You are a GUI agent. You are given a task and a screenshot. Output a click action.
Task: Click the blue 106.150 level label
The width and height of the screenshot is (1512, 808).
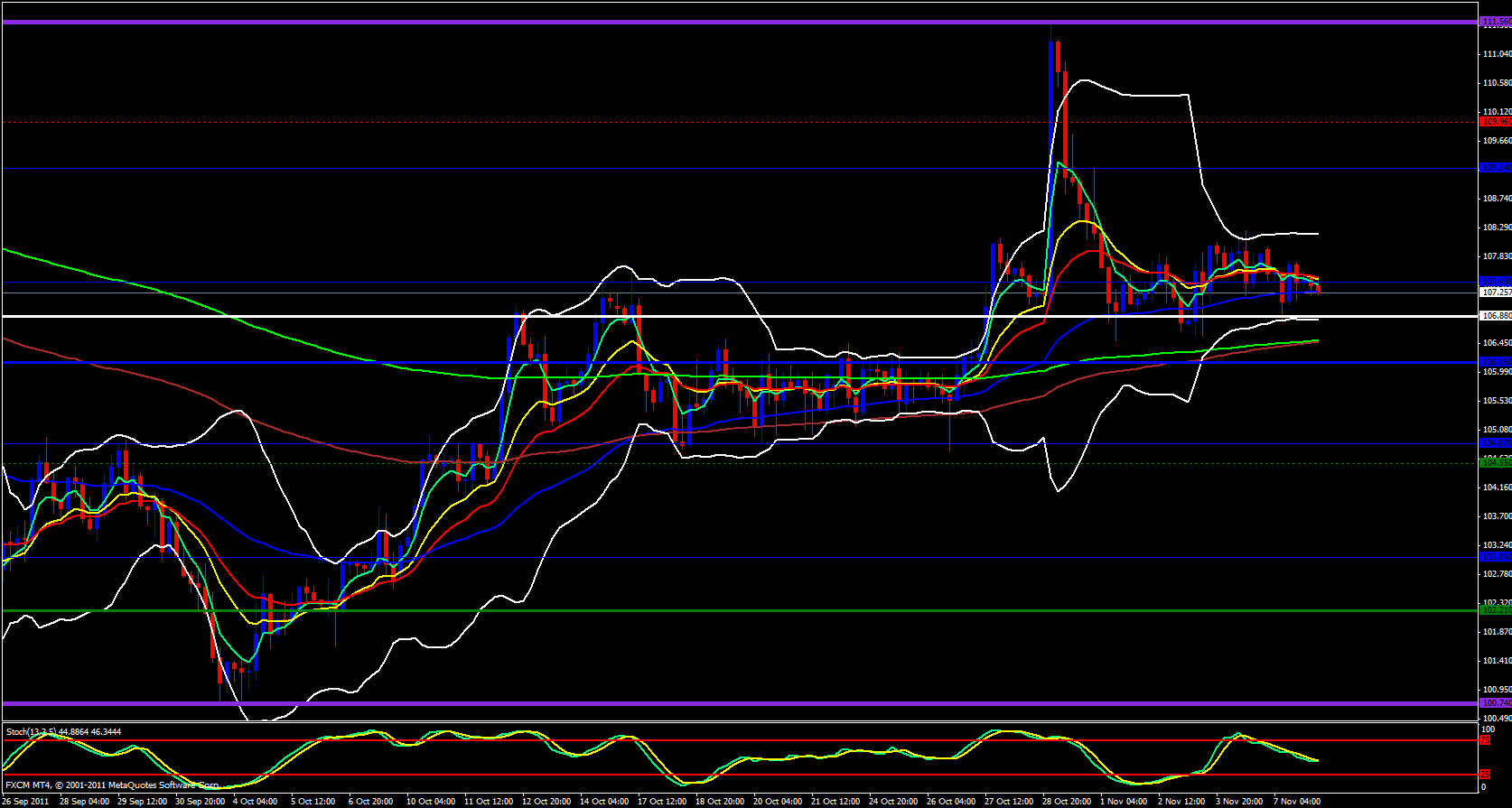tap(1496, 362)
